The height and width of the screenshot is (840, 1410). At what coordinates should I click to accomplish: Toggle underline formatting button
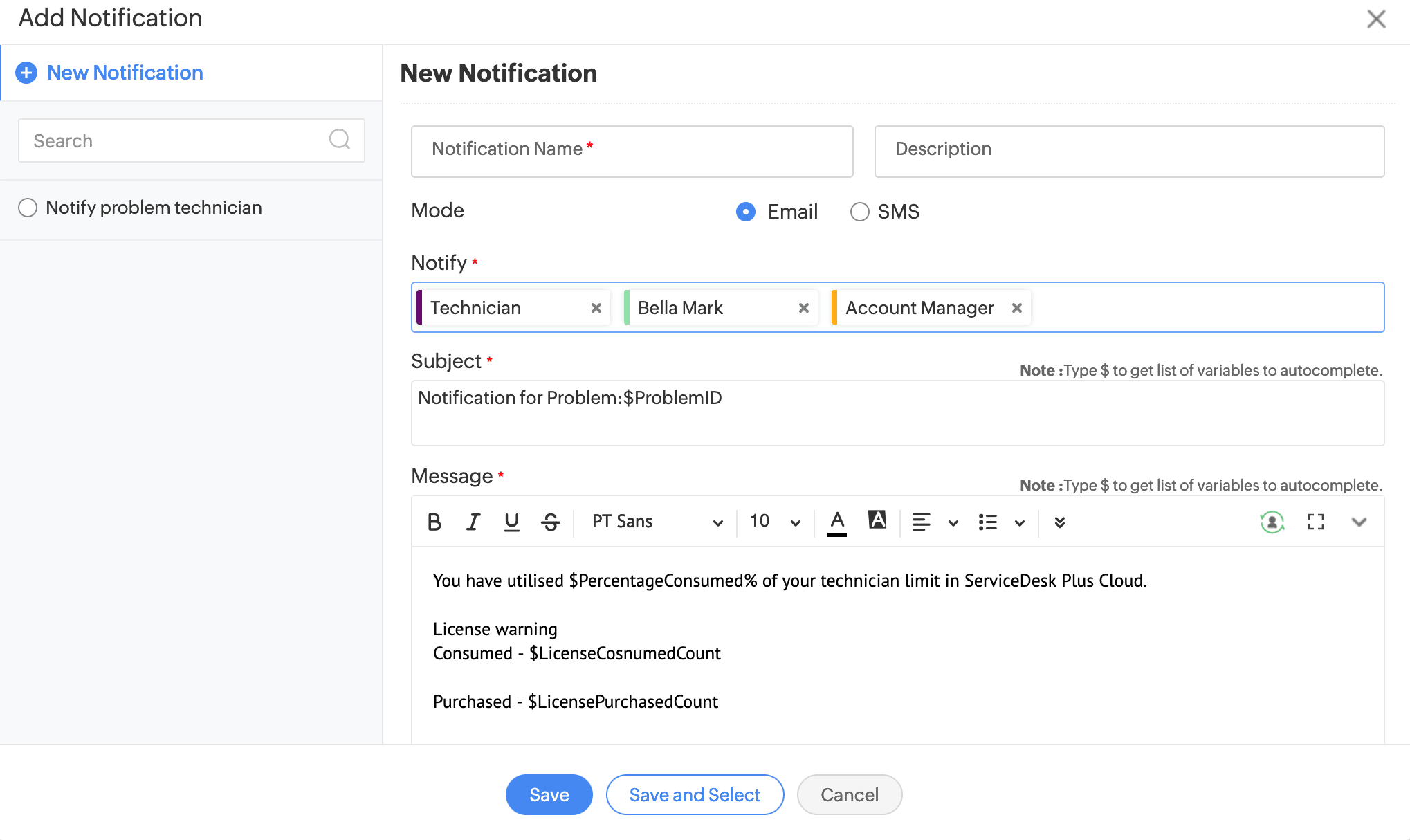(511, 522)
